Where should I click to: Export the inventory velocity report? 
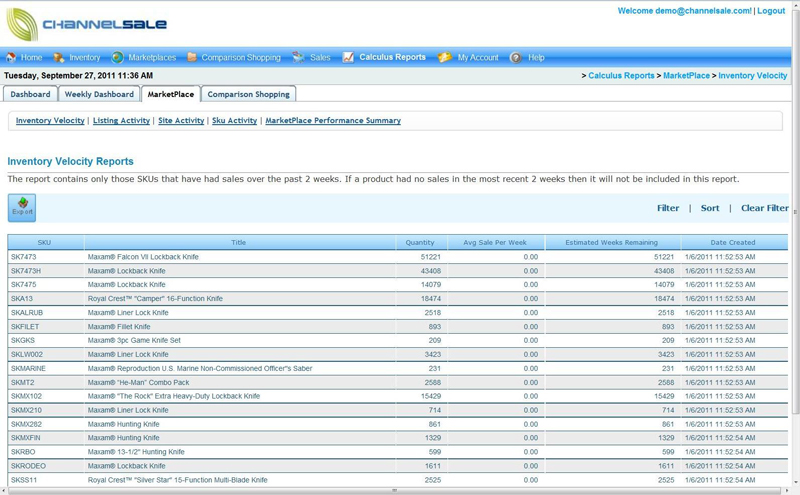point(22,207)
